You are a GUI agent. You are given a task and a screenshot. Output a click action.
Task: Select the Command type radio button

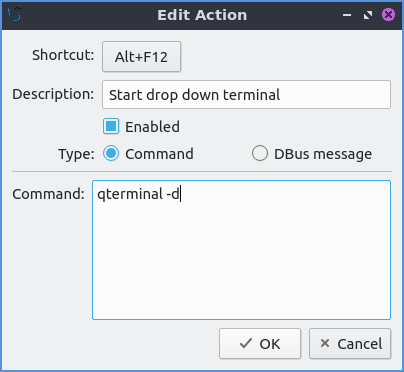pyautogui.click(x=111, y=154)
